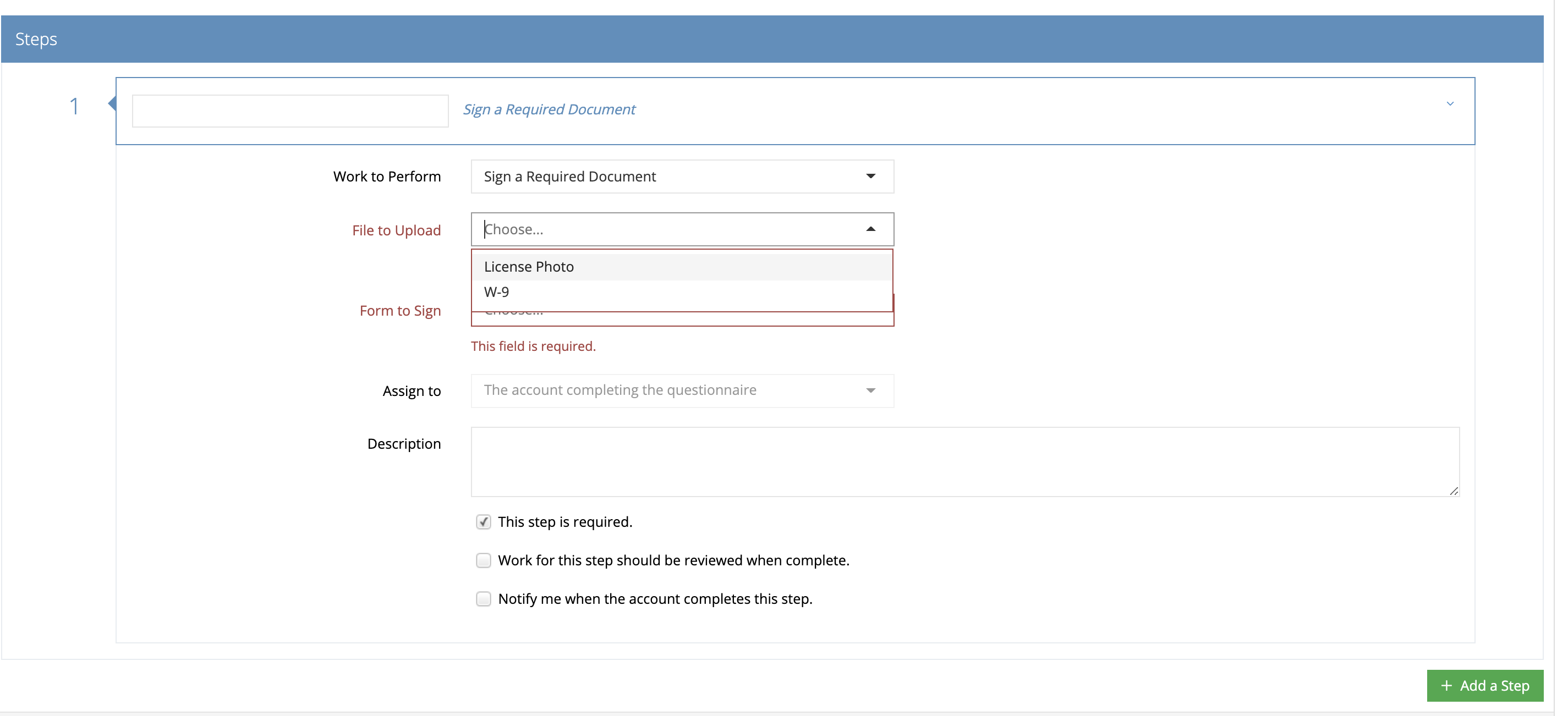Close the File to Upload dropdown arrow
The height and width of the screenshot is (716, 1568).
coord(870,229)
